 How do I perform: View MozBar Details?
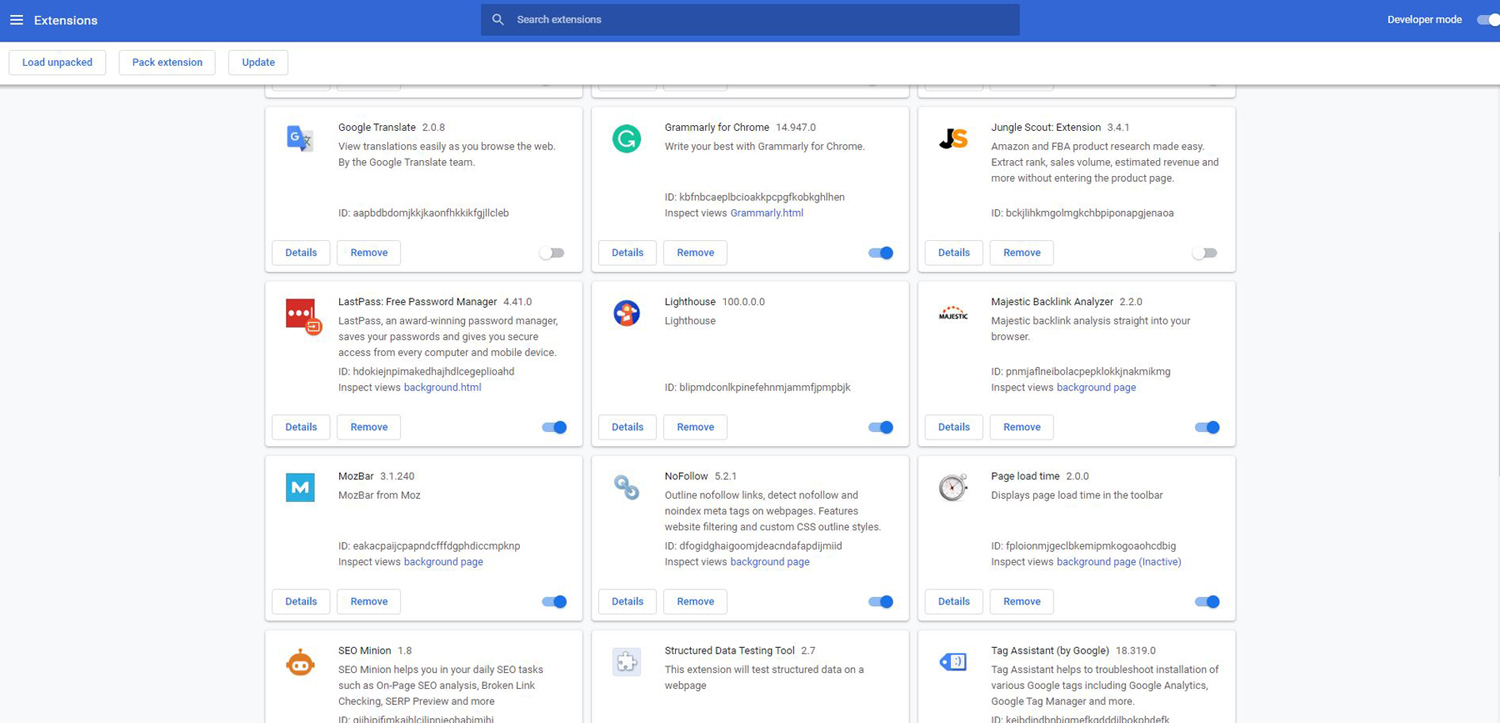click(301, 602)
